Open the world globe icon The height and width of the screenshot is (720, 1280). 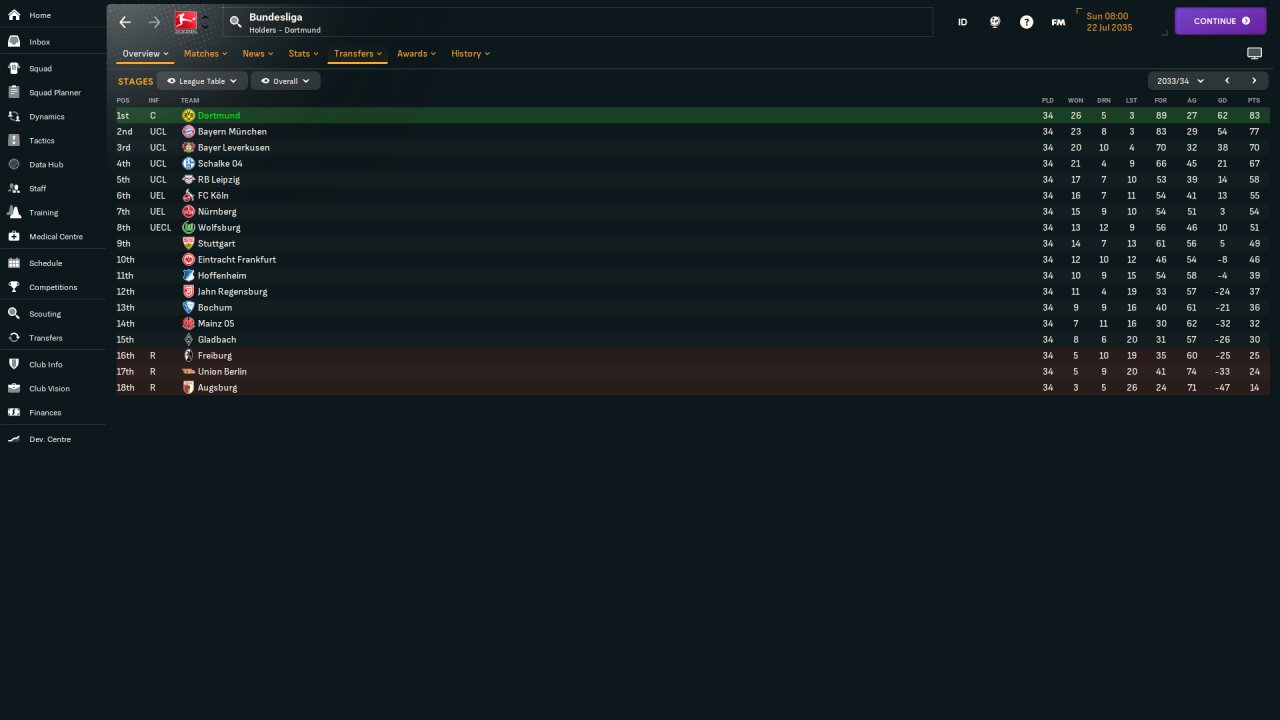click(x=995, y=22)
